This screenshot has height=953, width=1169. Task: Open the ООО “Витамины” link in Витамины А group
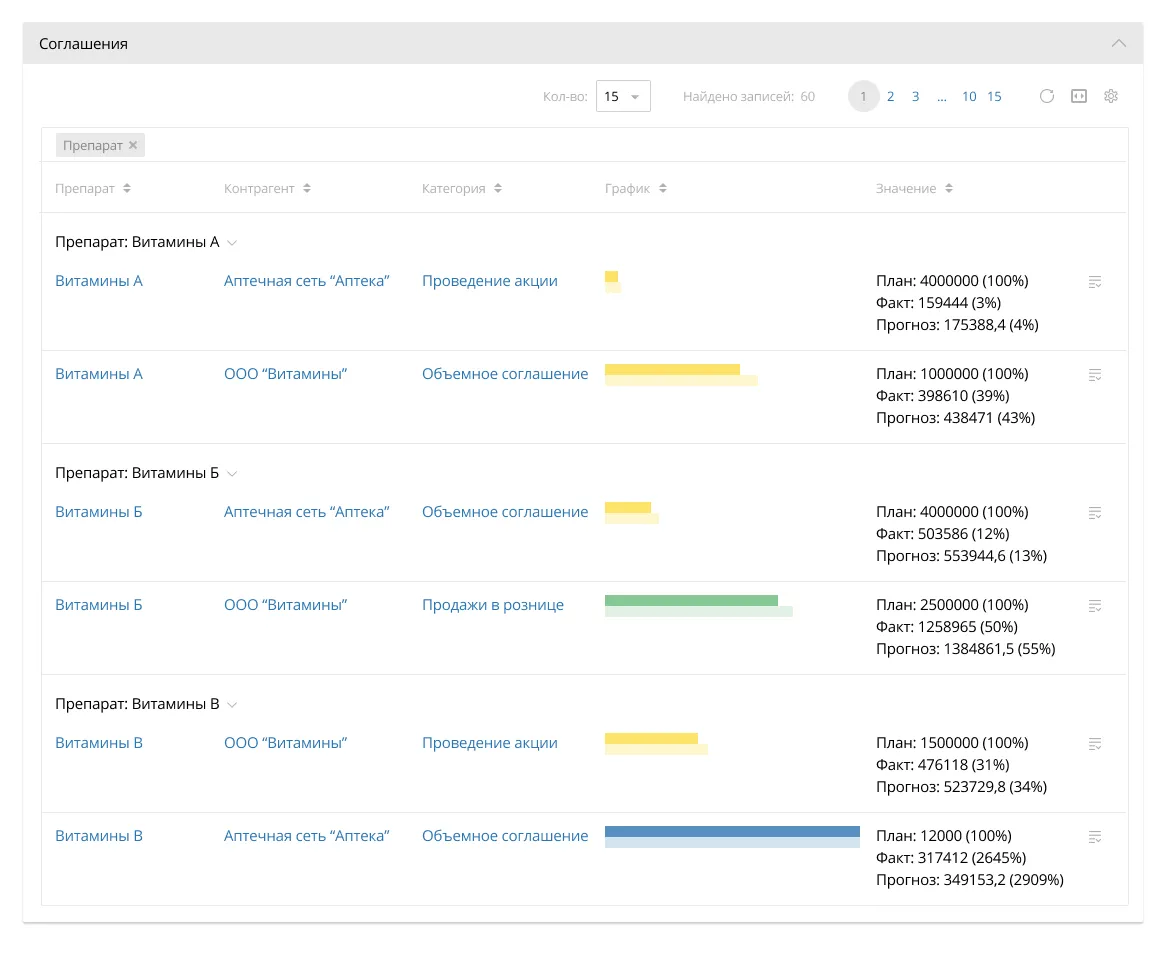(285, 374)
